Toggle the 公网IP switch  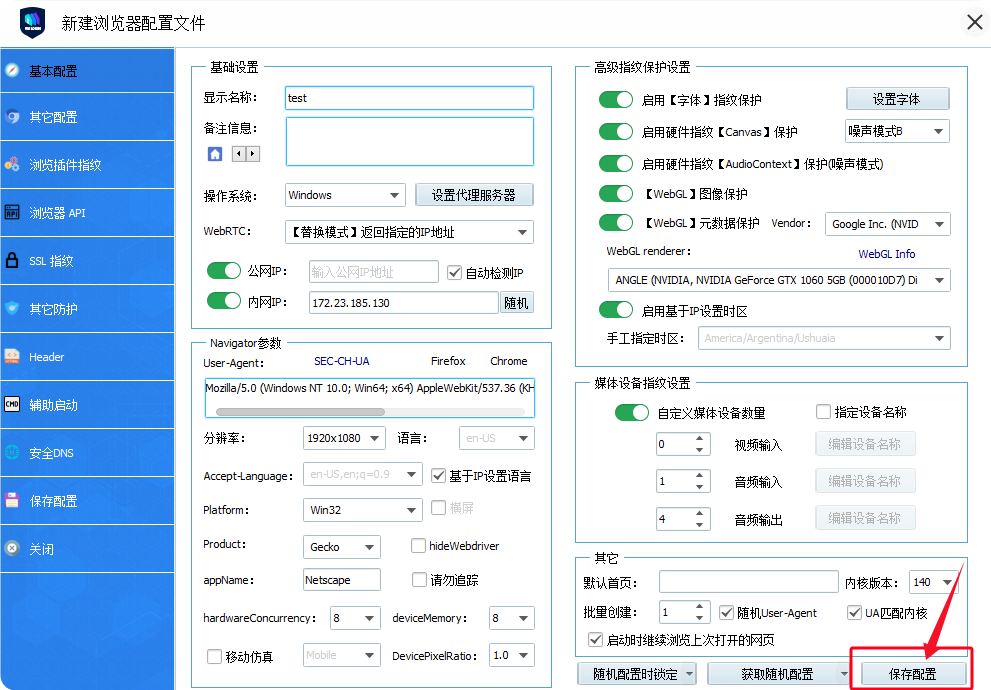224,272
